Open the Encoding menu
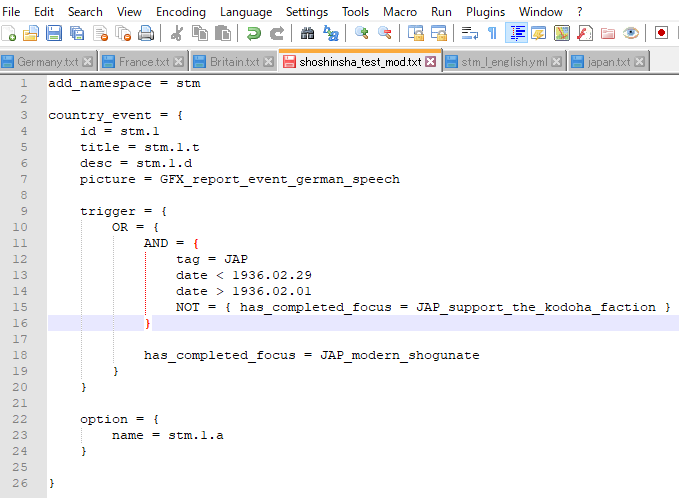This screenshot has width=679, height=498. [x=181, y=12]
